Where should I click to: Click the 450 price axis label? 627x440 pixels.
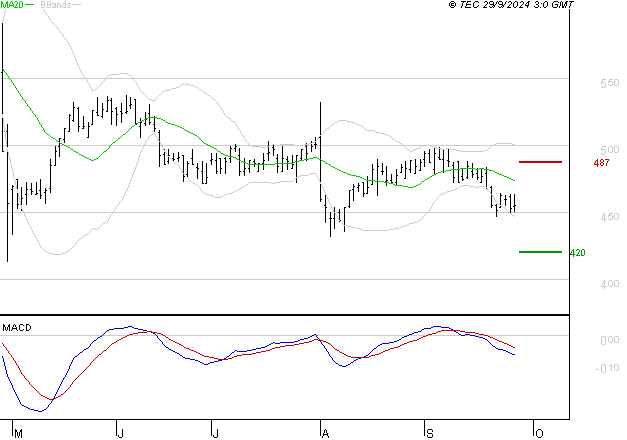click(610, 216)
